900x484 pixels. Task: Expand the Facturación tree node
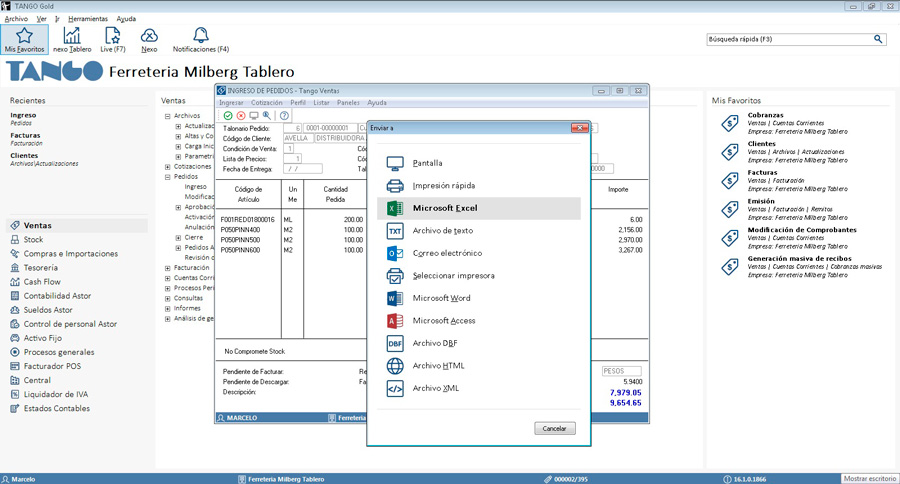168,268
